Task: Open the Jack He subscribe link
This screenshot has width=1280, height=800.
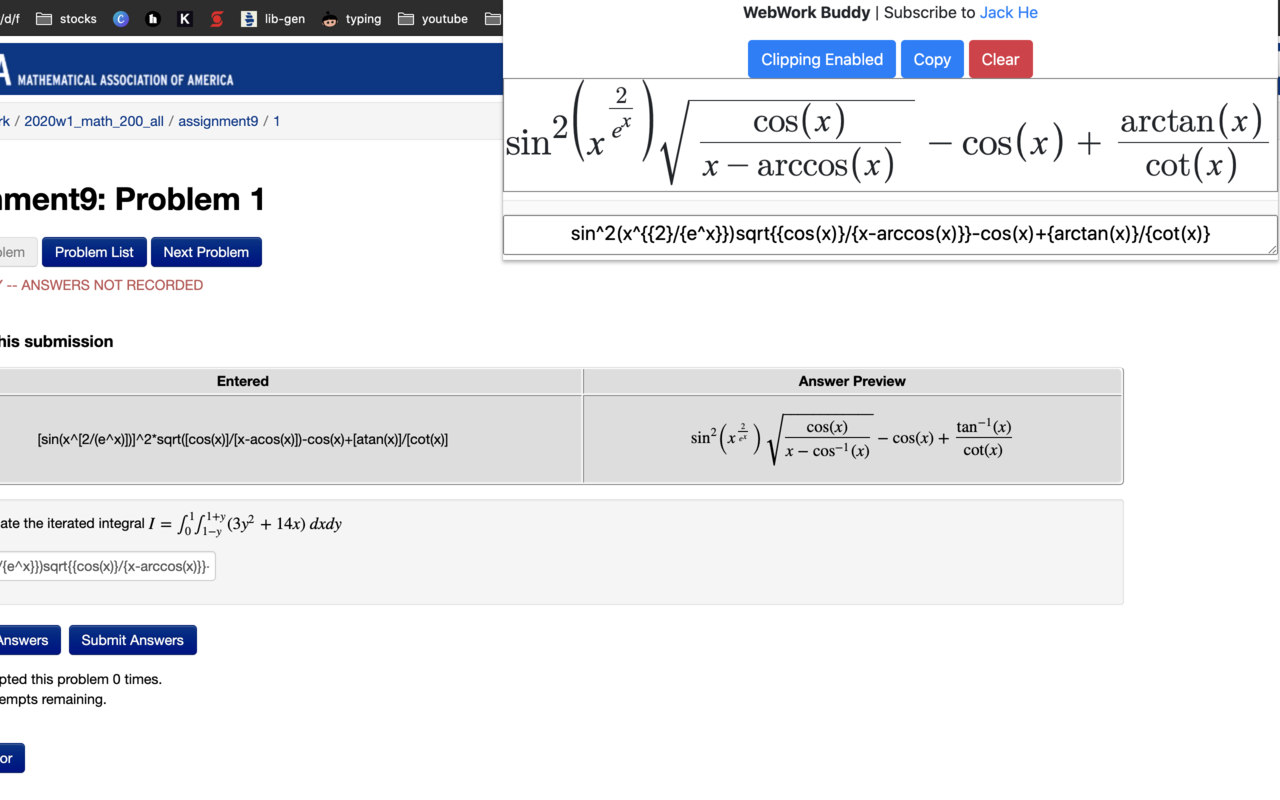Action: point(1009,13)
